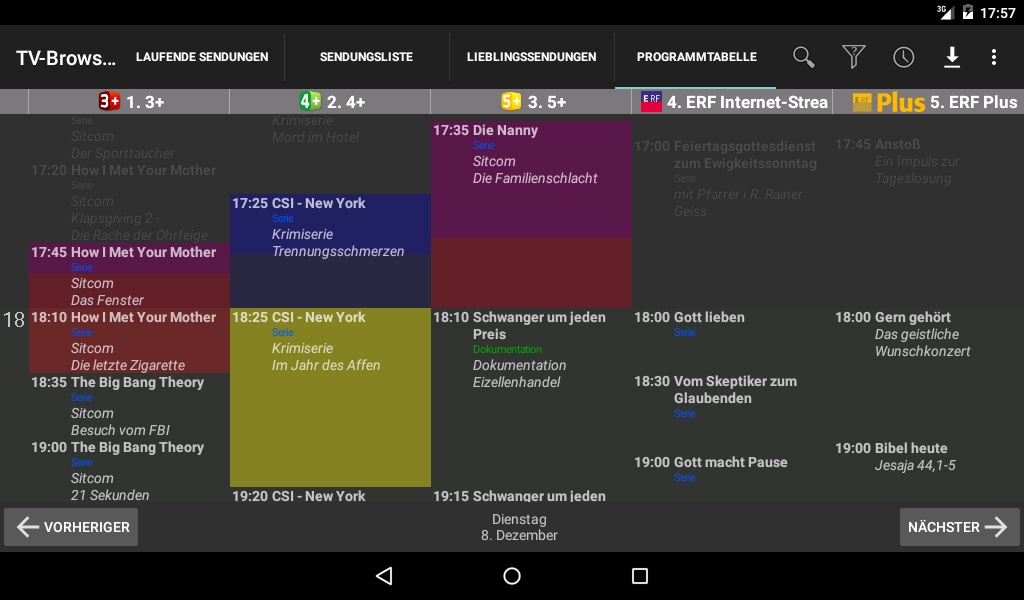Screen dimensions: 1024x600
Task: Open 18:10 How I Met Your Mother Die letzte Zigarette
Action: pos(129,341)
